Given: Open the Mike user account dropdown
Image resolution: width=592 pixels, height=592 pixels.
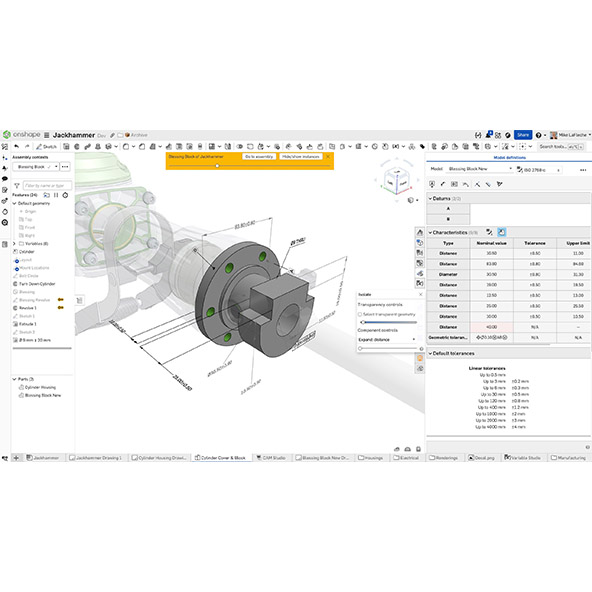Looking at the screenshot, I should (x=570, y=135).
